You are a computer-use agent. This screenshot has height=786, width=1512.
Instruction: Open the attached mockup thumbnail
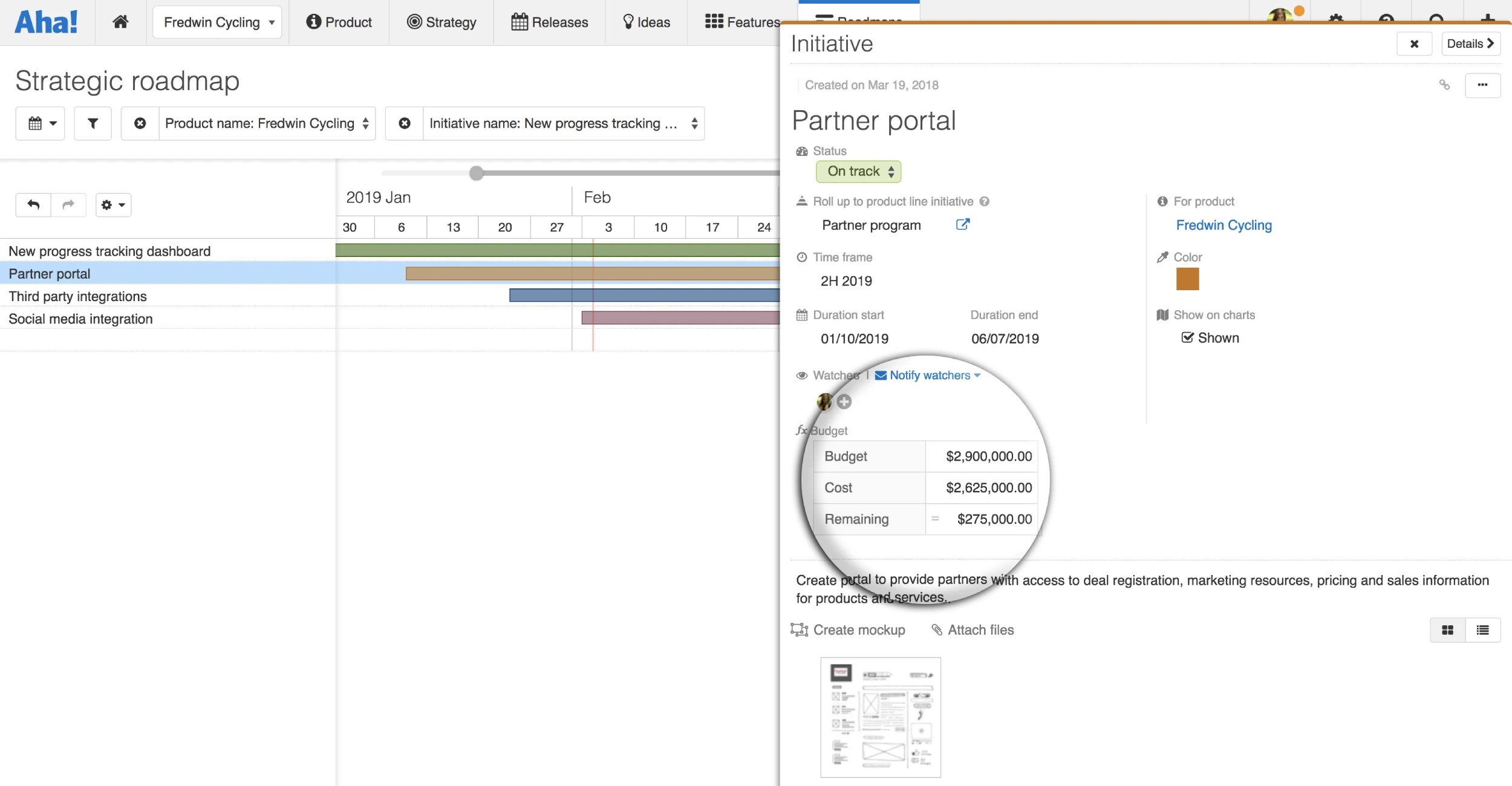pyautogui.click(x=880, y=717)
